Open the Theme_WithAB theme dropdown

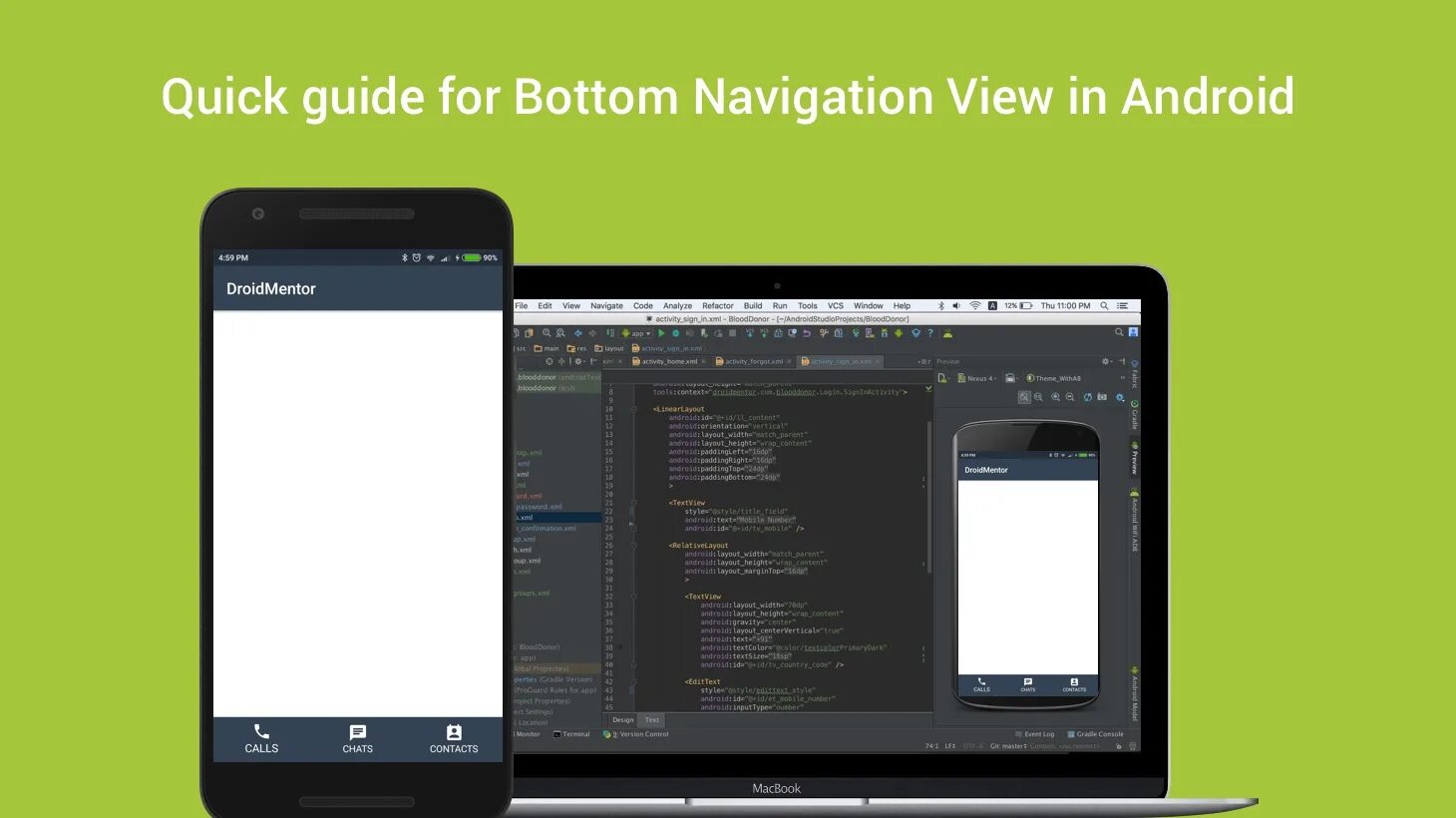(1053, 378)
